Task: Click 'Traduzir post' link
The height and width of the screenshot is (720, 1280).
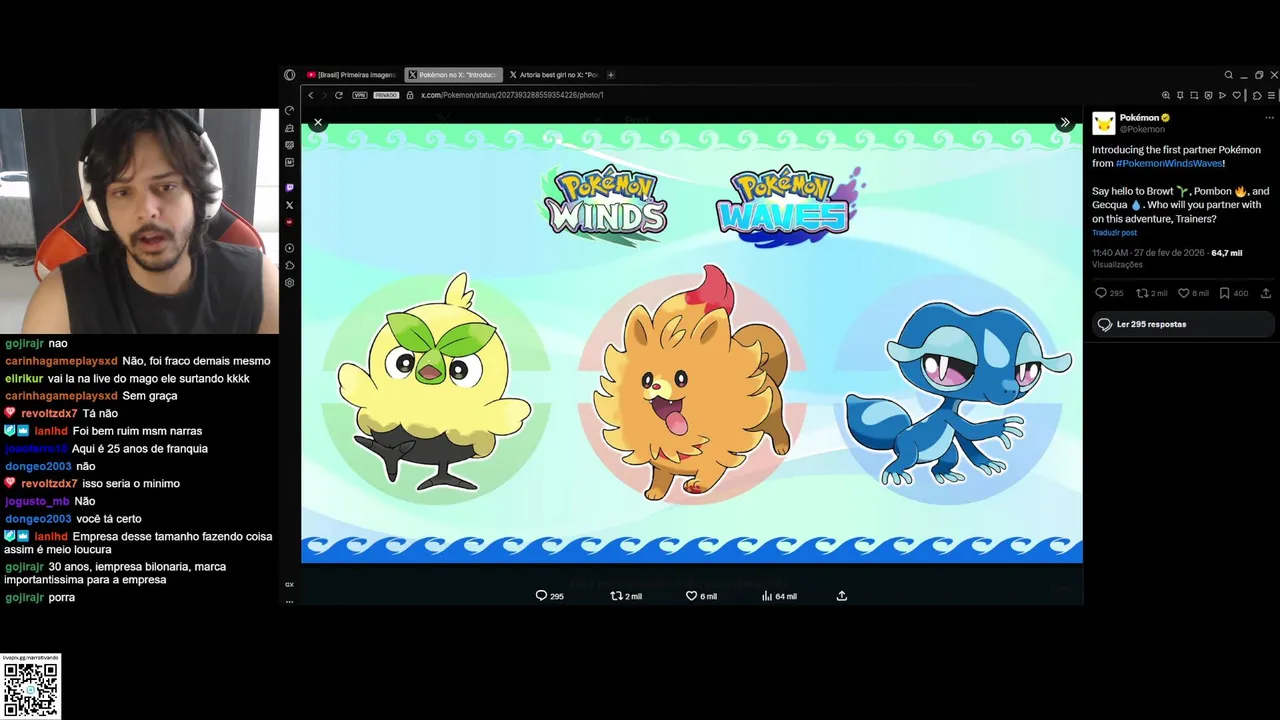Action: click(1114, 233)
